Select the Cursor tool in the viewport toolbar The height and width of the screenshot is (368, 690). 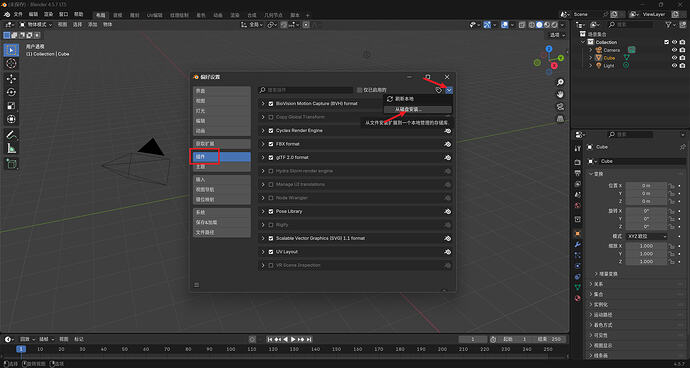point(11,63)
